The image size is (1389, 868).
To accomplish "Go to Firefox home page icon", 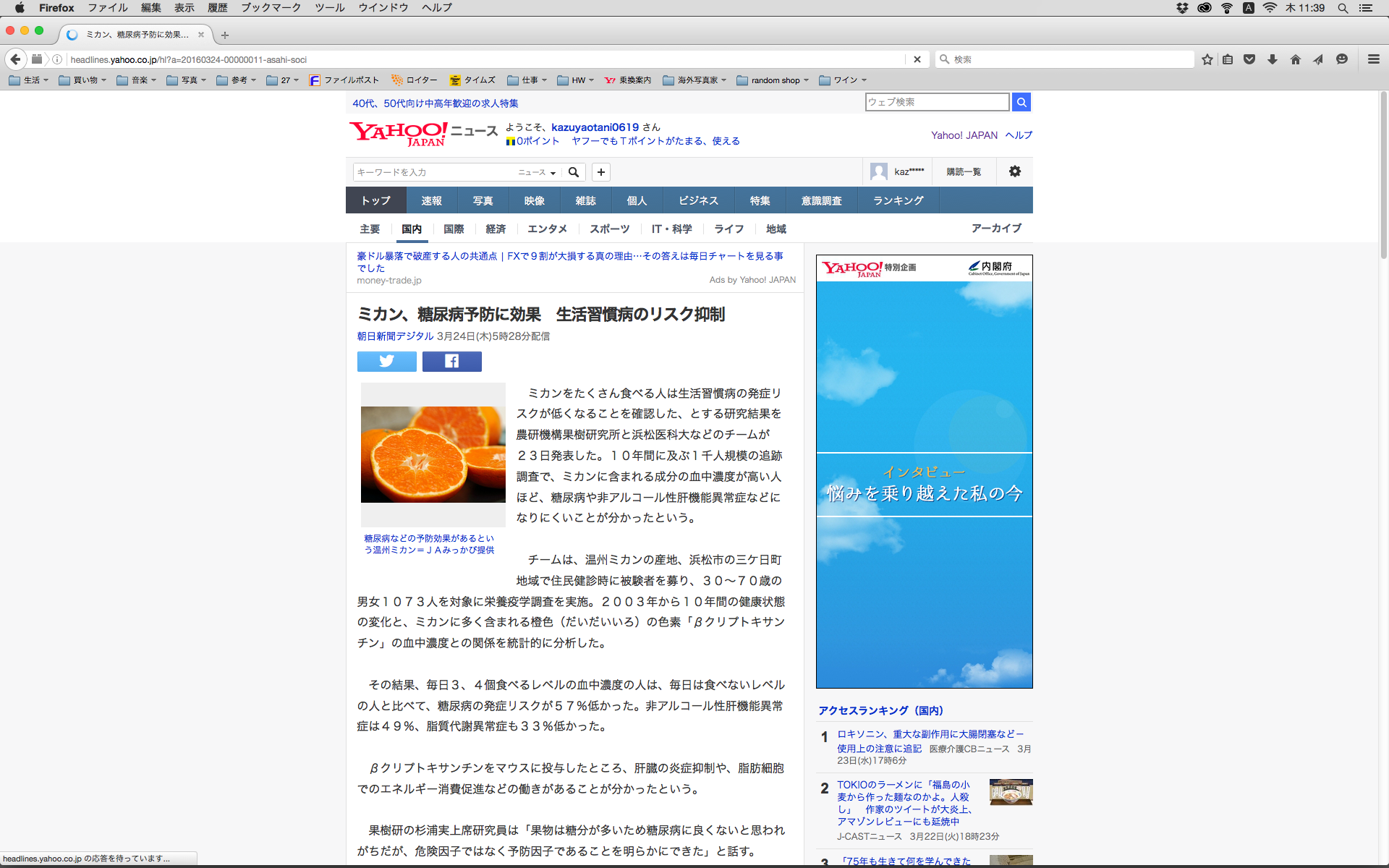I will 1295,59.
